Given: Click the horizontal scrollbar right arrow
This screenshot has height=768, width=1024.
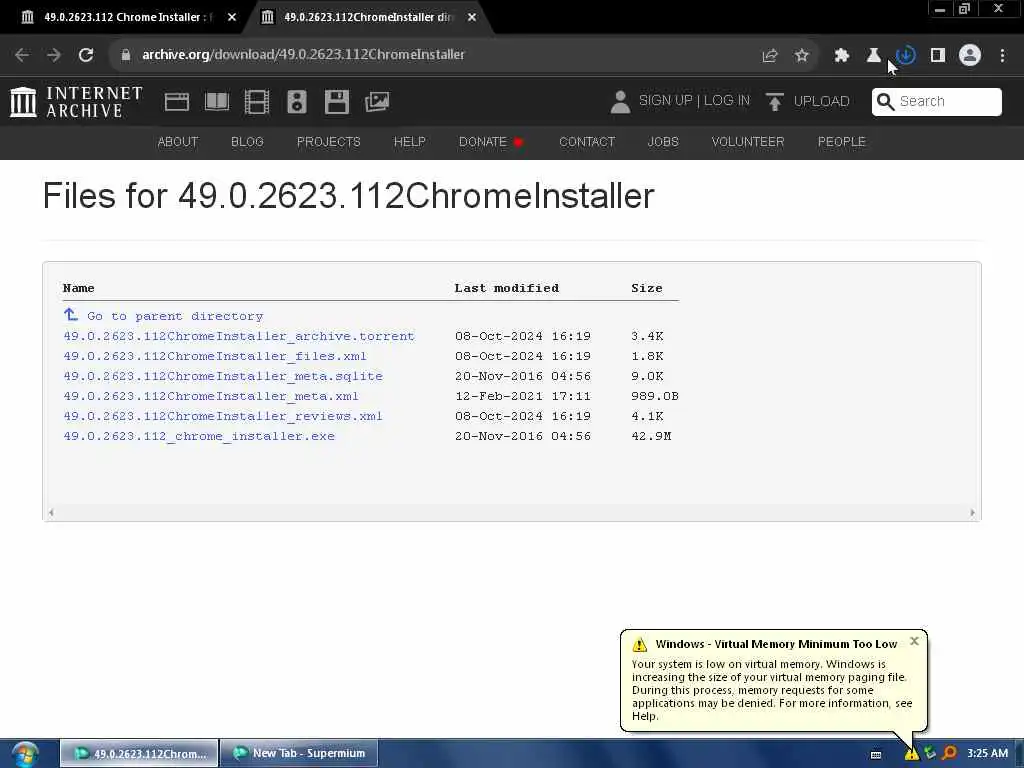Looking at the screenshot, I should [972, 513].
